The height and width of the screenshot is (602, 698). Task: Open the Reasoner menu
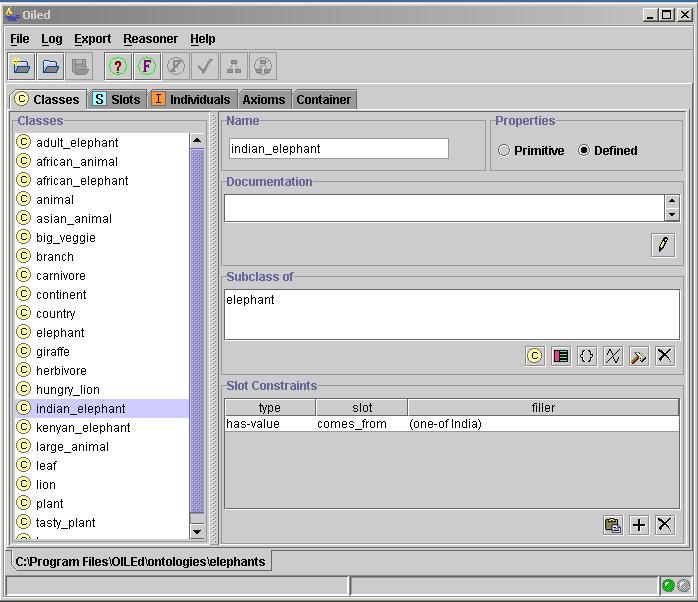tap(150, 39)
